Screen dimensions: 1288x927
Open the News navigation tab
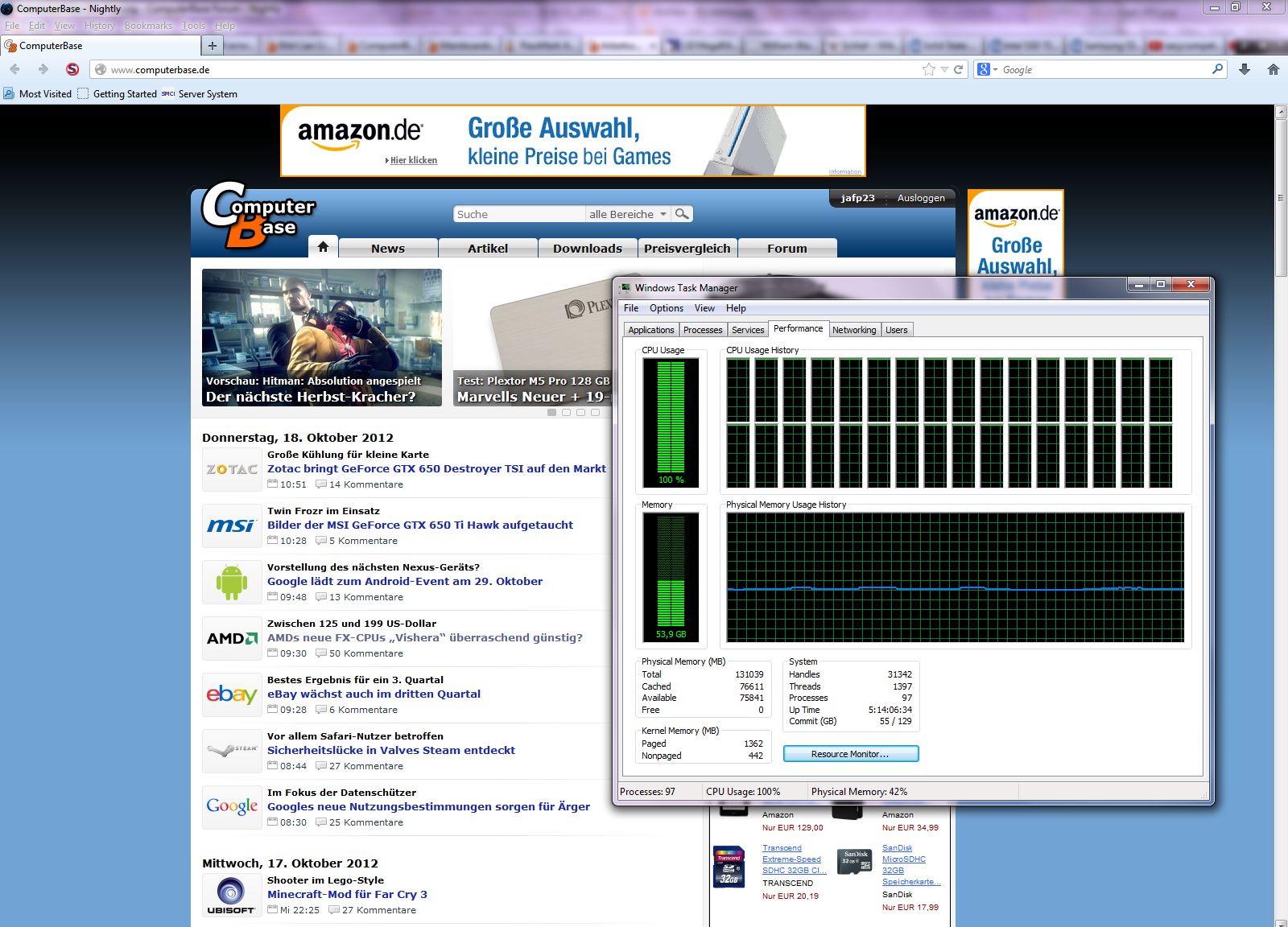click(388, 248)
